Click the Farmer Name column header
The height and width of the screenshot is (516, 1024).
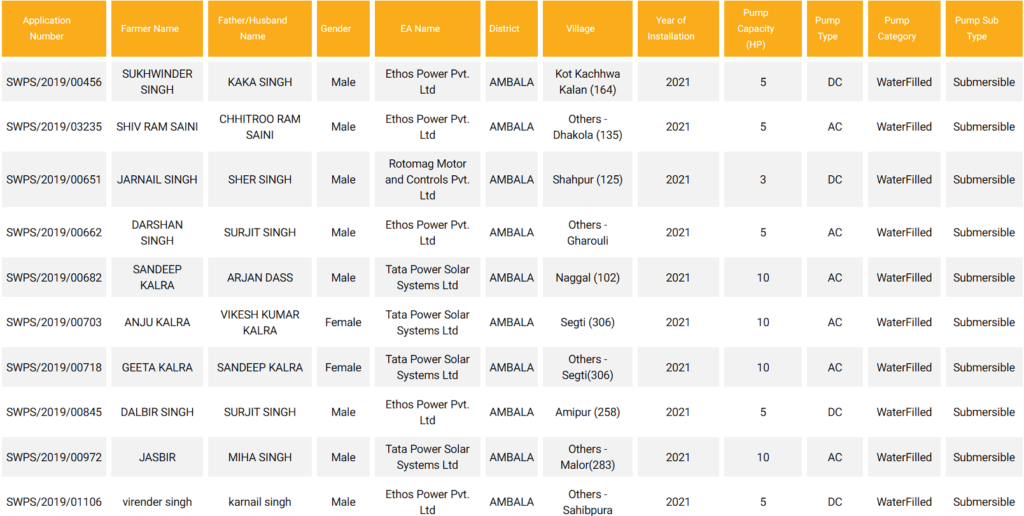(157, 29)
